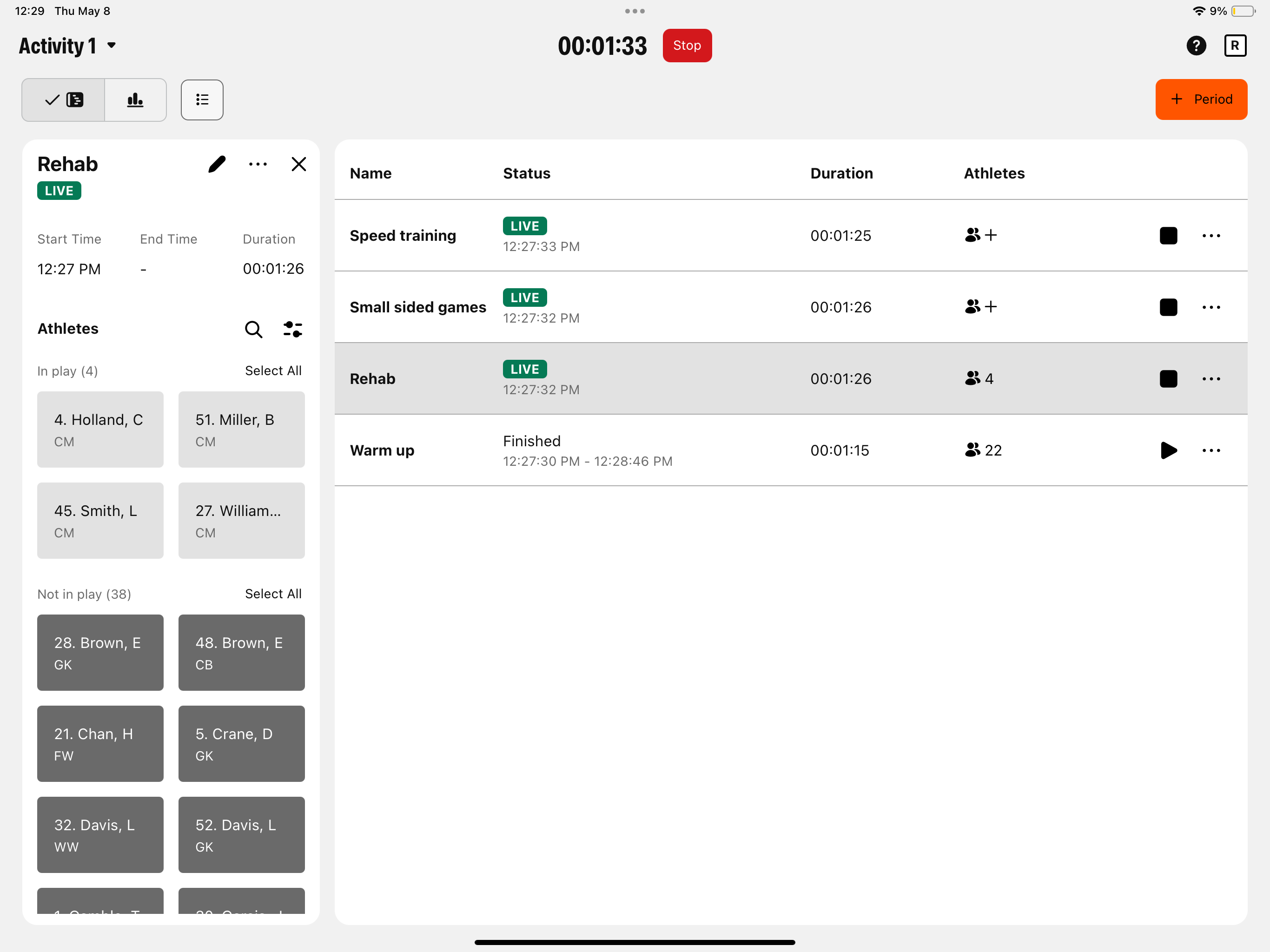Image resolution: width=1270 pixels, height=952 pixels.
Task: Open the R profile menu
Action: (x=1236, y=46)
